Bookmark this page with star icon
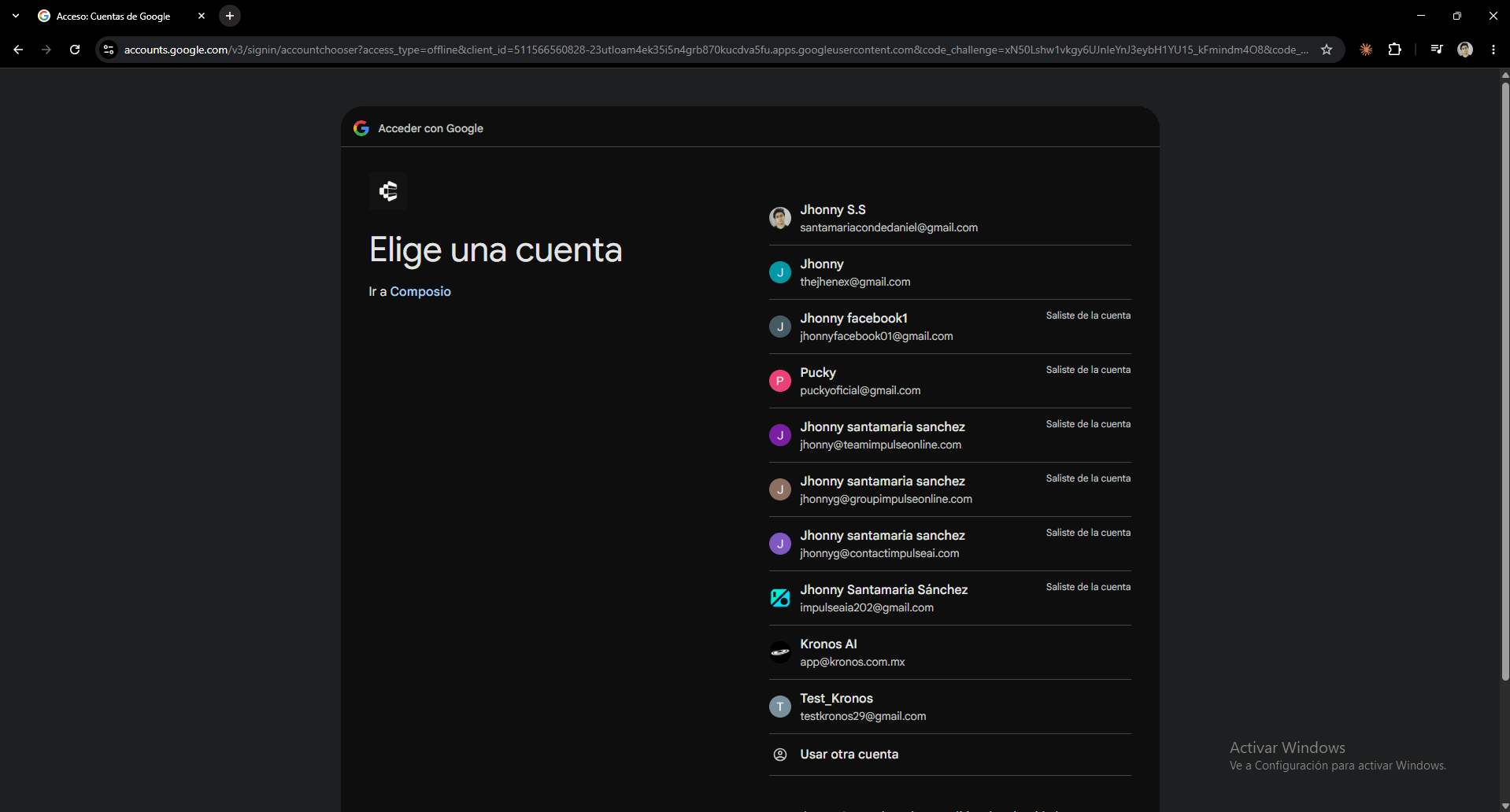Screen dimensions: 1510x812 point(1327,50)
